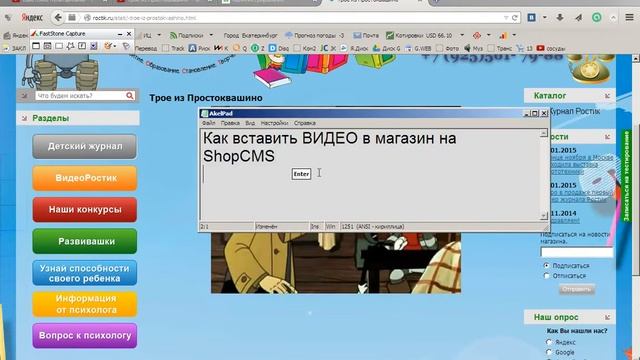This screenshot has width=640, height=360.
Task: Open Справка menu in AkelPad
Action: tap(304, 123)
